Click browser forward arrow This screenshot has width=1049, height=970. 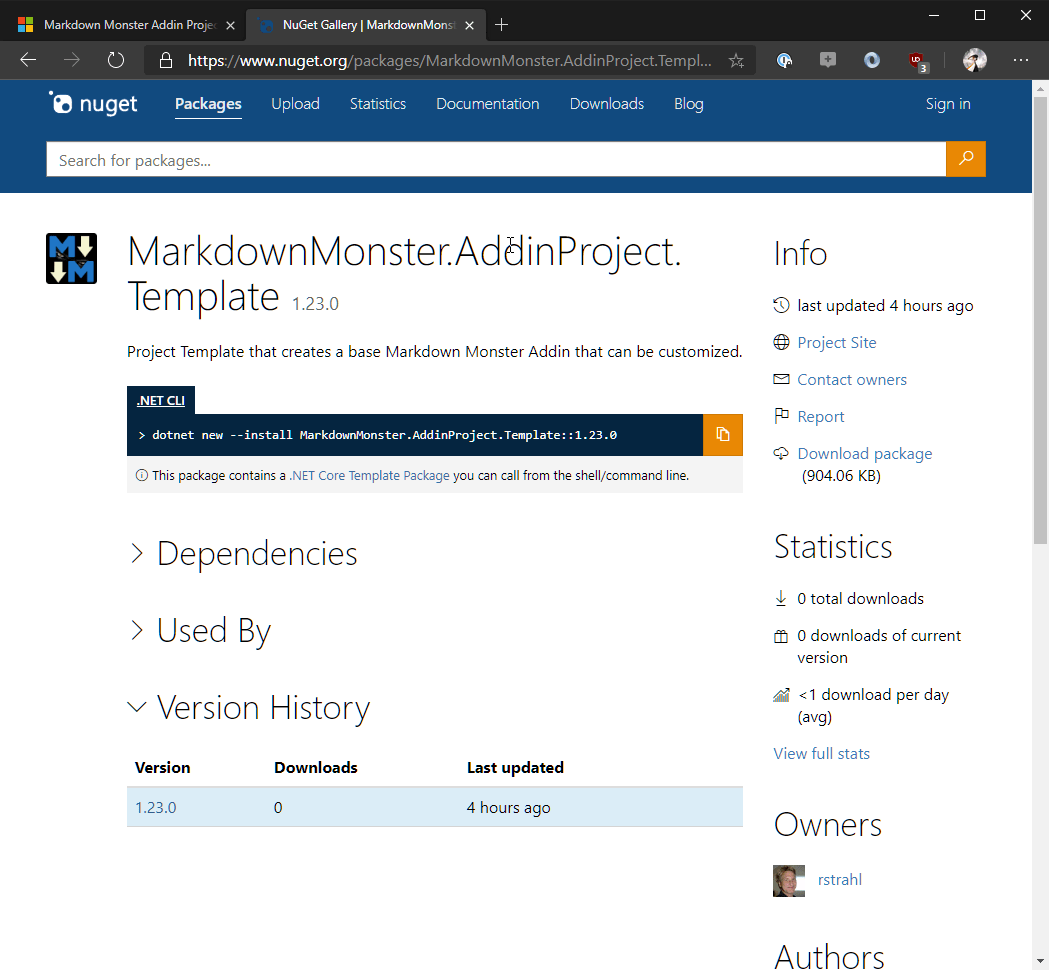(72, 60)
